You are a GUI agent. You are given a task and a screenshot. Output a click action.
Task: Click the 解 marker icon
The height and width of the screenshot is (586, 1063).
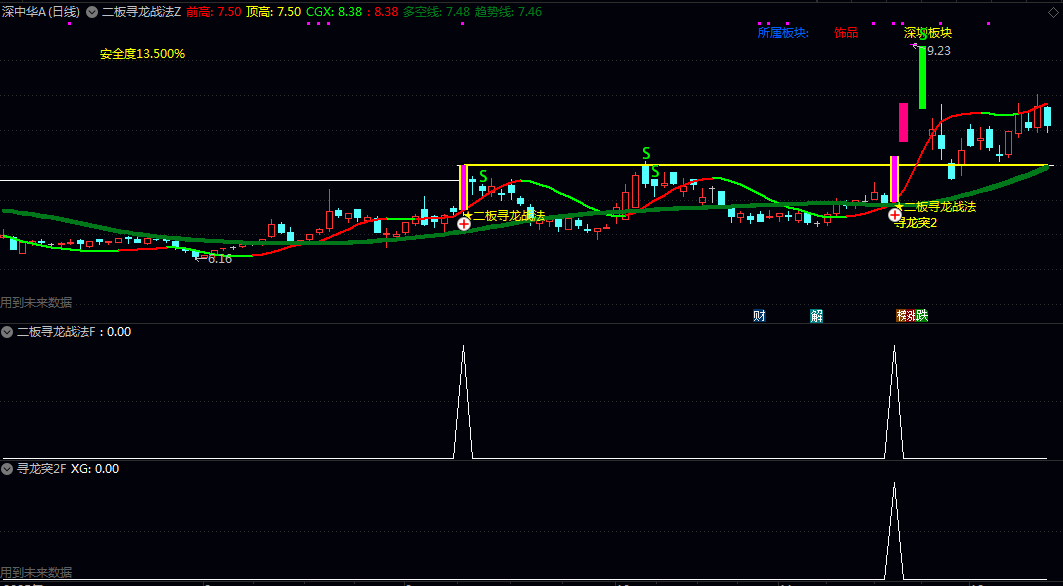click(x=817, y=316)
